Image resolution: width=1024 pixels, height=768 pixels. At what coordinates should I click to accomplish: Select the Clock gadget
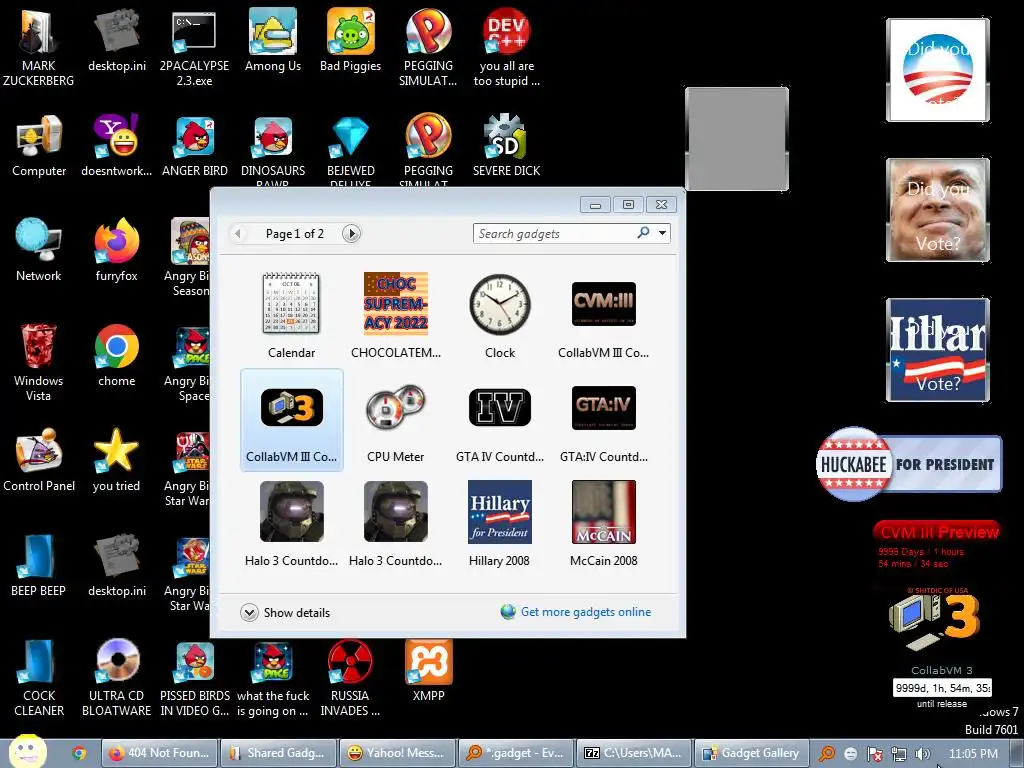point(500,315)
